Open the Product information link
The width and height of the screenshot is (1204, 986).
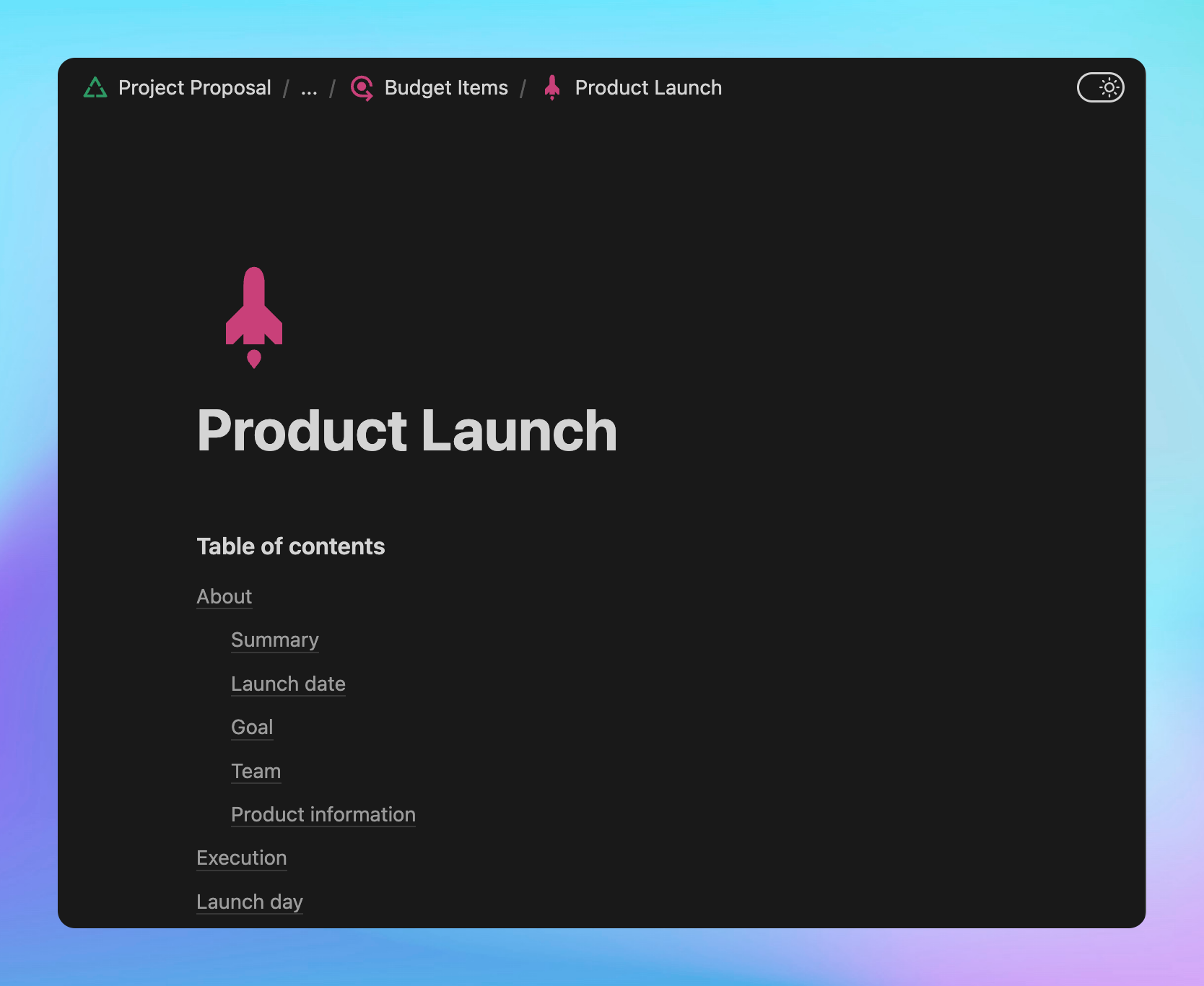(x=323, y=814)
